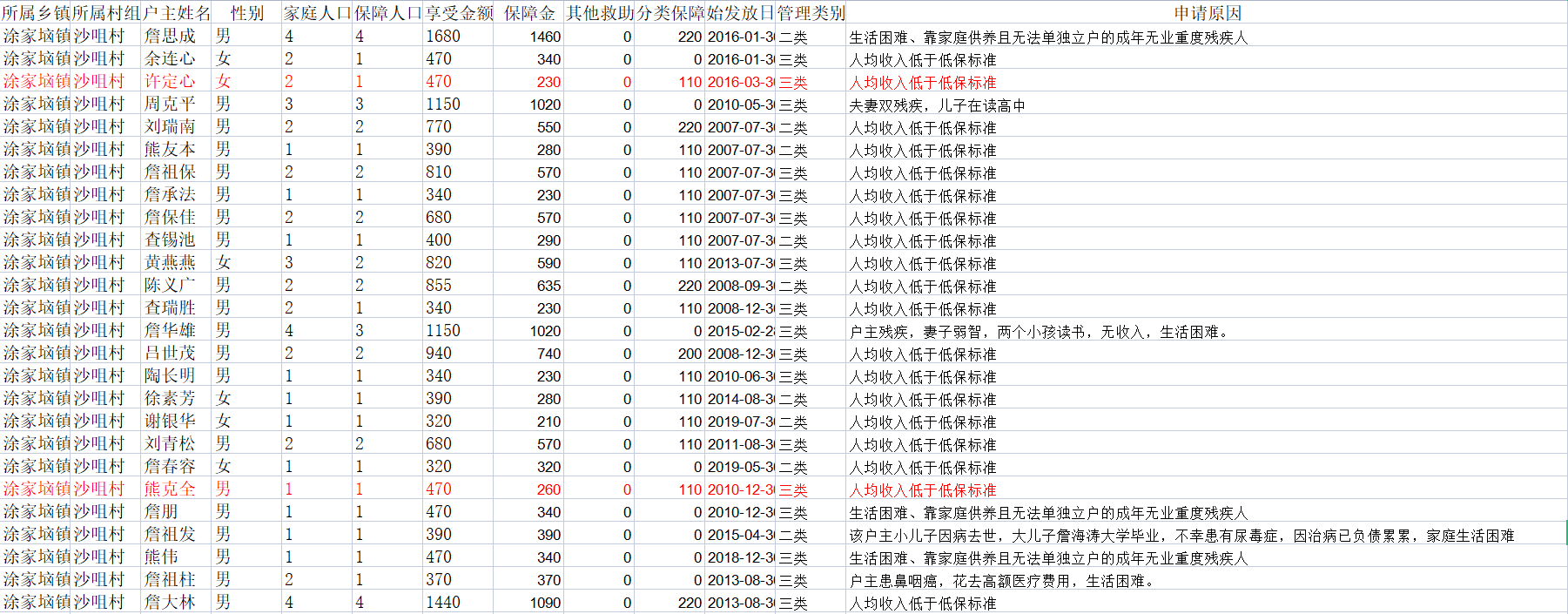Click the name cell 詹大林
This screenshot has height=614, width=1568.
click(x=170, y=603)
